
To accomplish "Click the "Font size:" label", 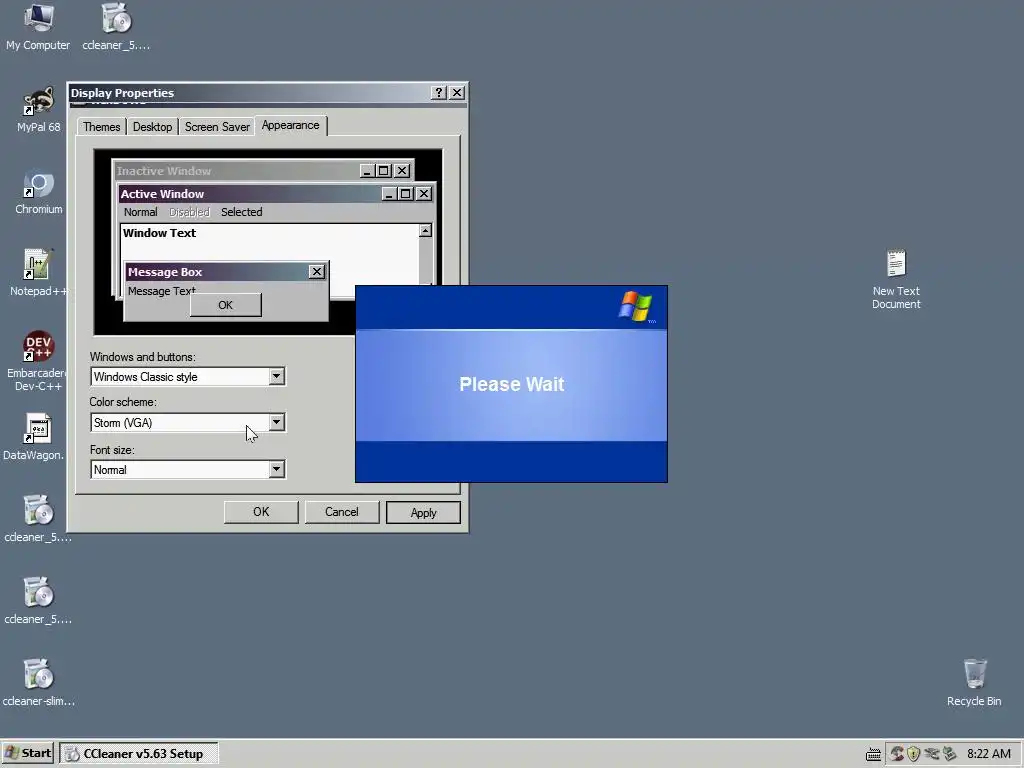I will [x=112, y=450].
